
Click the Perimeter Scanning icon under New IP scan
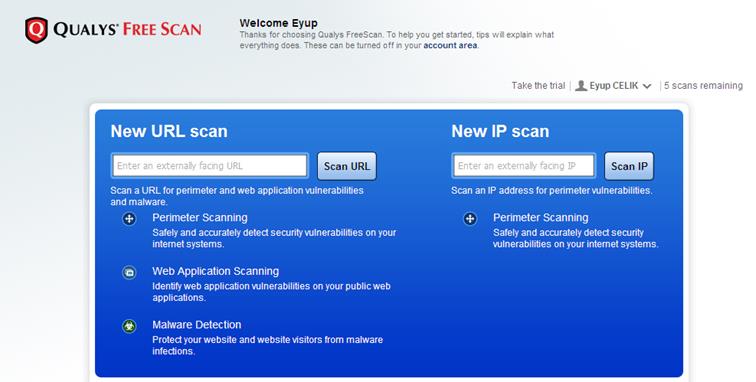coord(470,219)
